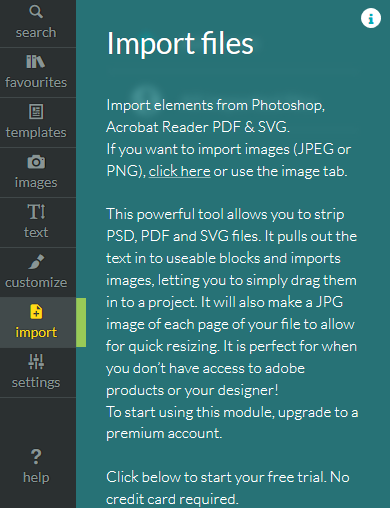The image size is (390, 508).
Task: Click the help label at bottom
Action: coord(36,478)
